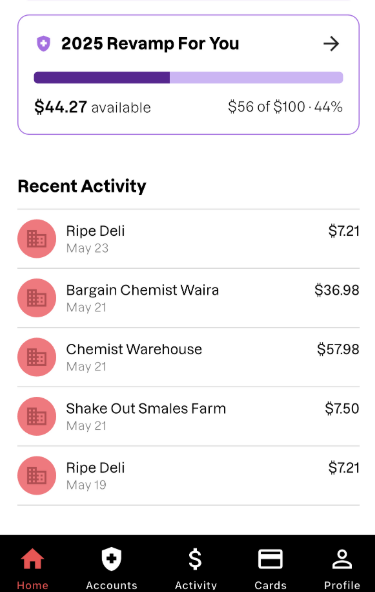Tap the Home icon in bottom navigation
This screenshot has width=375, height=592.
pos(32,559)
